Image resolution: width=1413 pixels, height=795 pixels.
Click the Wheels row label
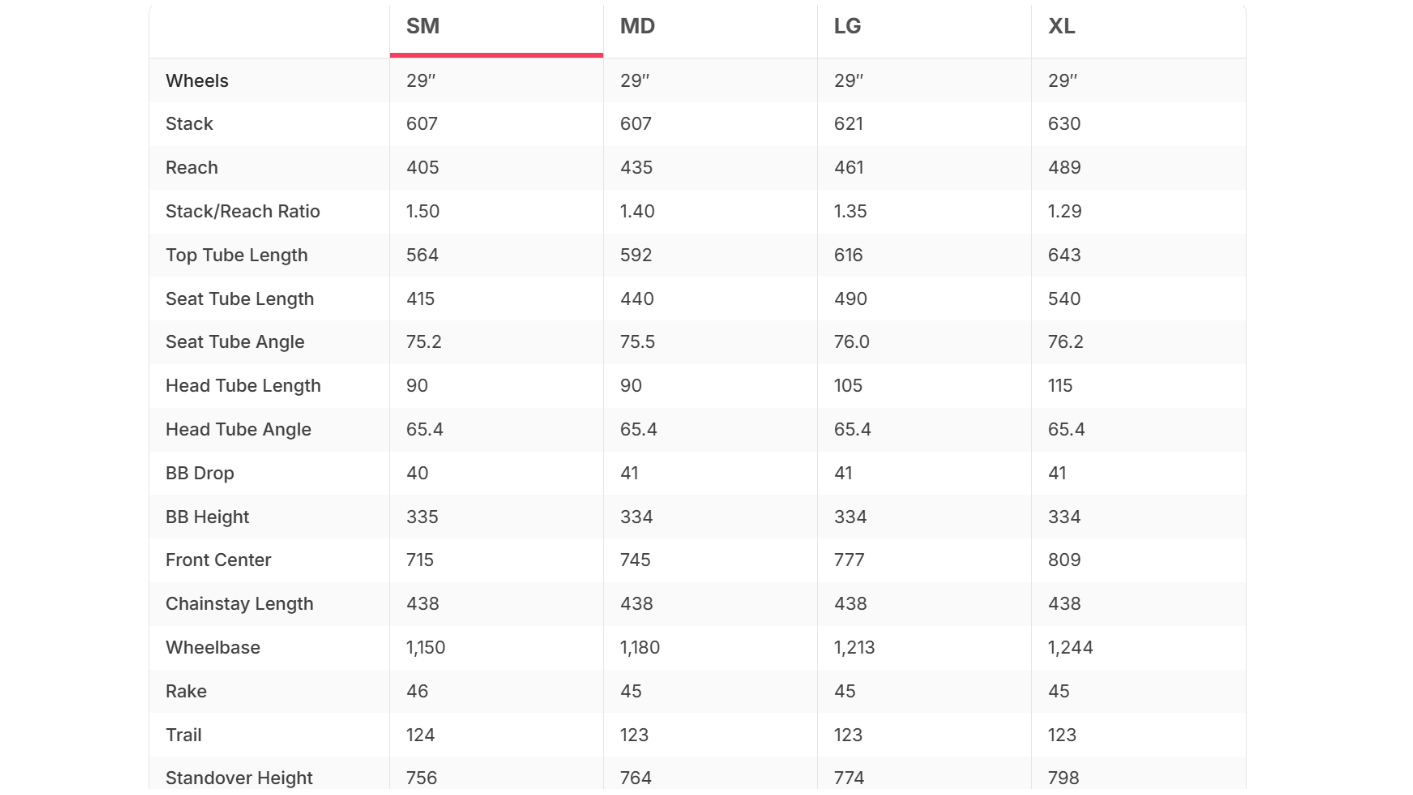pos(197,81)
